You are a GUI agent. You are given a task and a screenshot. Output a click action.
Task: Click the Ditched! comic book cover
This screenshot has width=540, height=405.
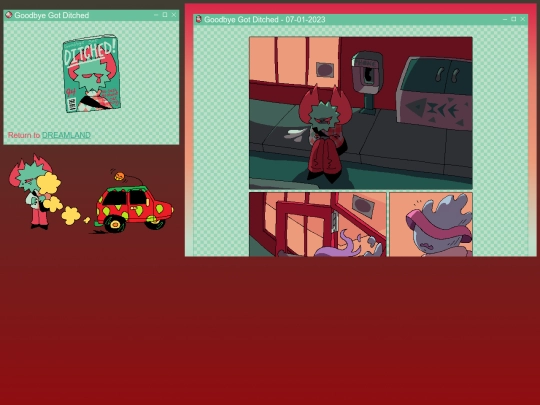(x=91, y=73)
